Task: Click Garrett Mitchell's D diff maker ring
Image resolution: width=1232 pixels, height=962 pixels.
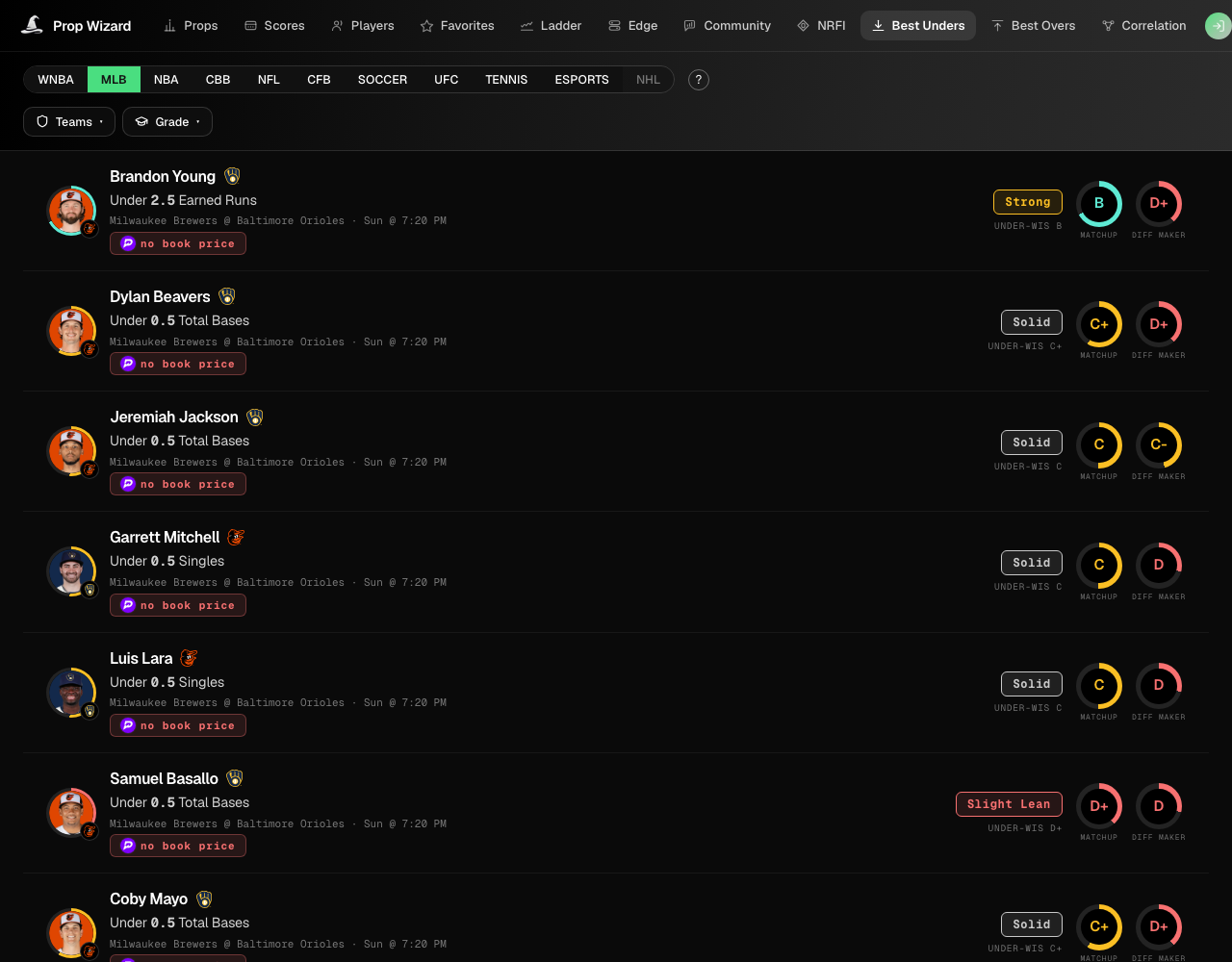Action: tap(1159, 566)
